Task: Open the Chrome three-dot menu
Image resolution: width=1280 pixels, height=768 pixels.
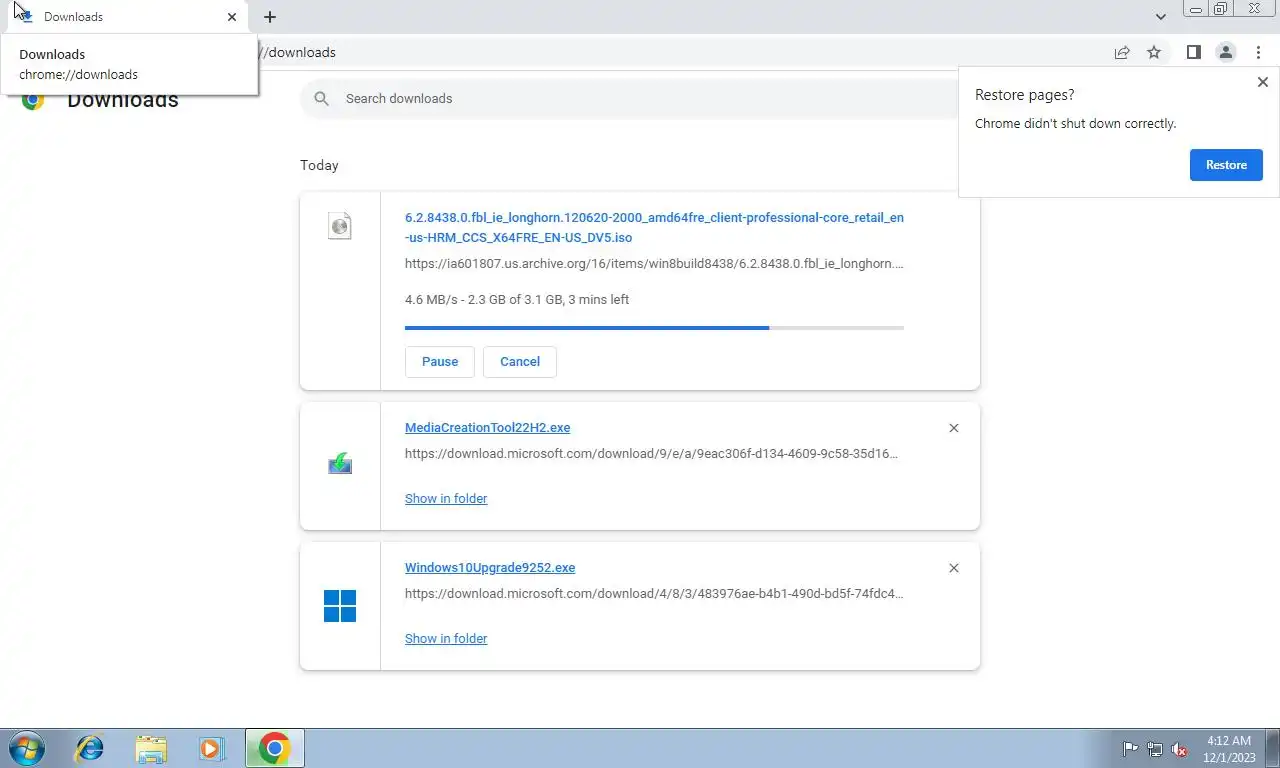Action: 1258,52
